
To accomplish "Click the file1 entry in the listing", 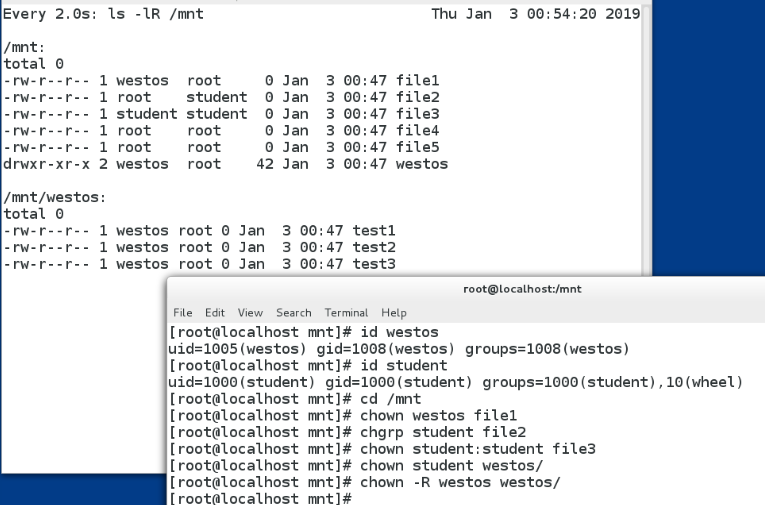I will (x=417, y=81).
